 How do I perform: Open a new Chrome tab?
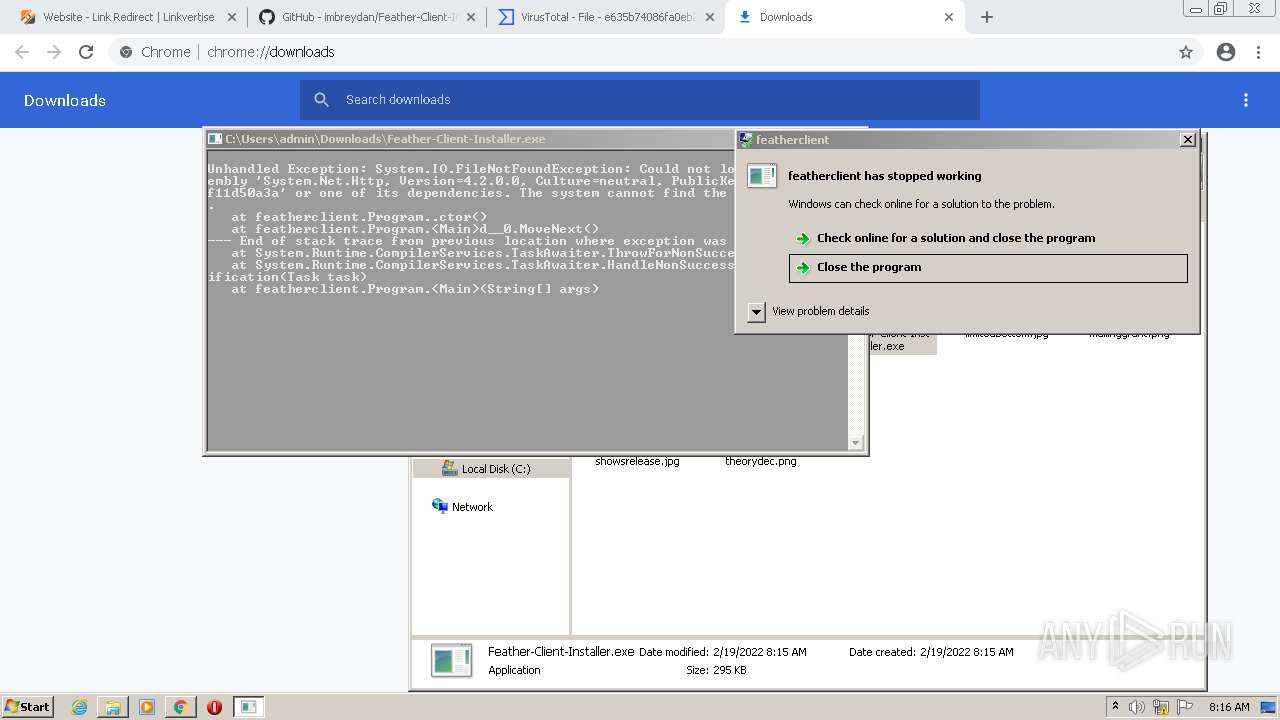(x=987, y=17)
